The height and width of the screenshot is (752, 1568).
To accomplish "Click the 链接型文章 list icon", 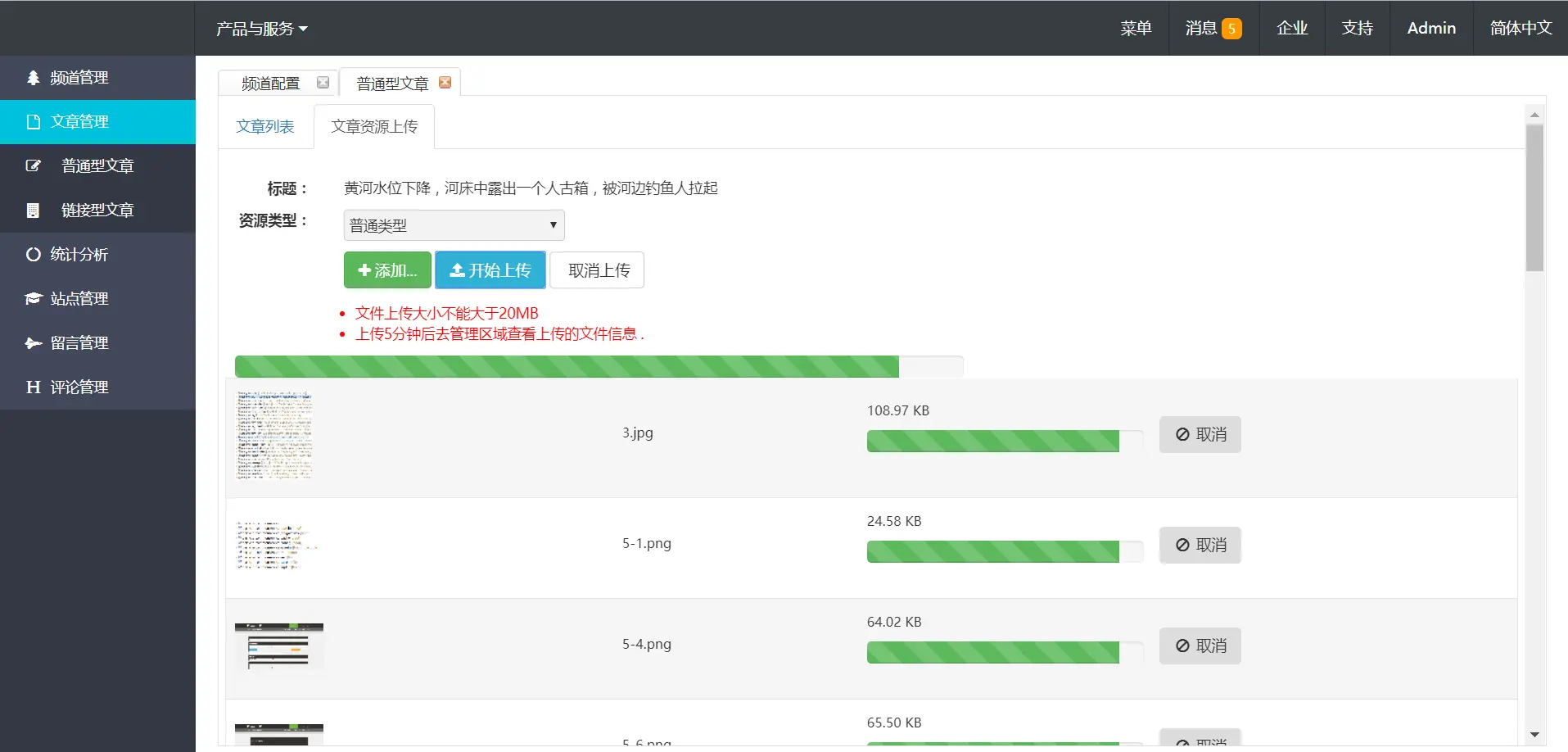I will 33,211.
